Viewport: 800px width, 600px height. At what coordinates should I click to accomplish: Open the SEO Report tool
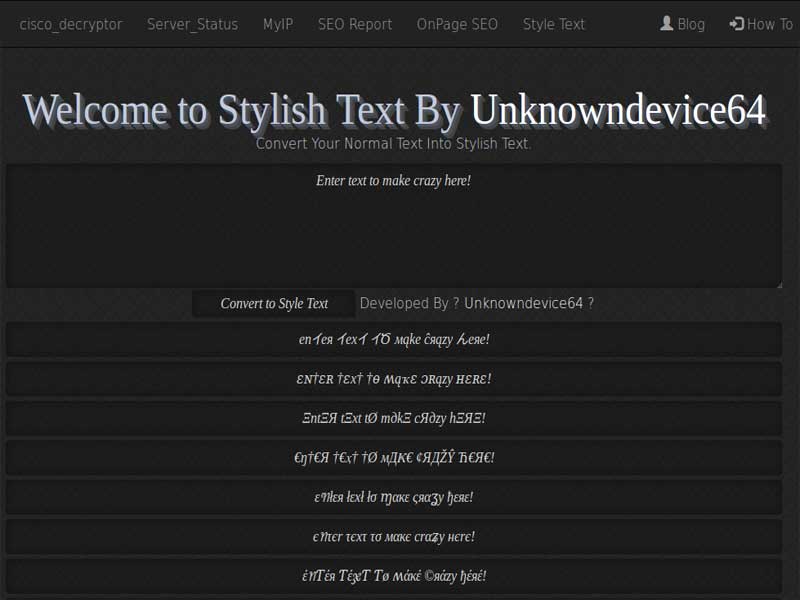click(354, 24)
